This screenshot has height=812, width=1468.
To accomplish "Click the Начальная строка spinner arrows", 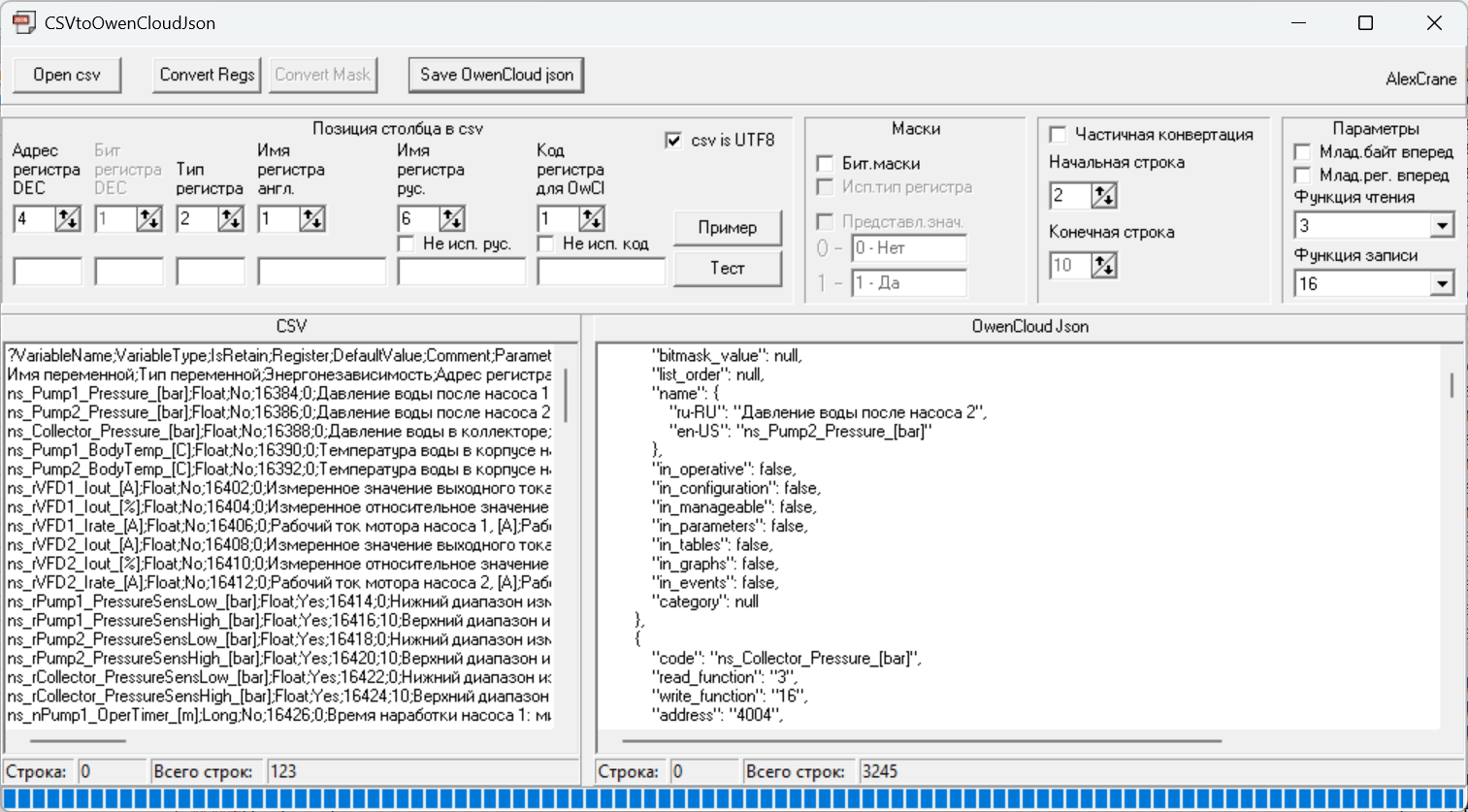I will pyautogui.click(x=1103, y=196).
